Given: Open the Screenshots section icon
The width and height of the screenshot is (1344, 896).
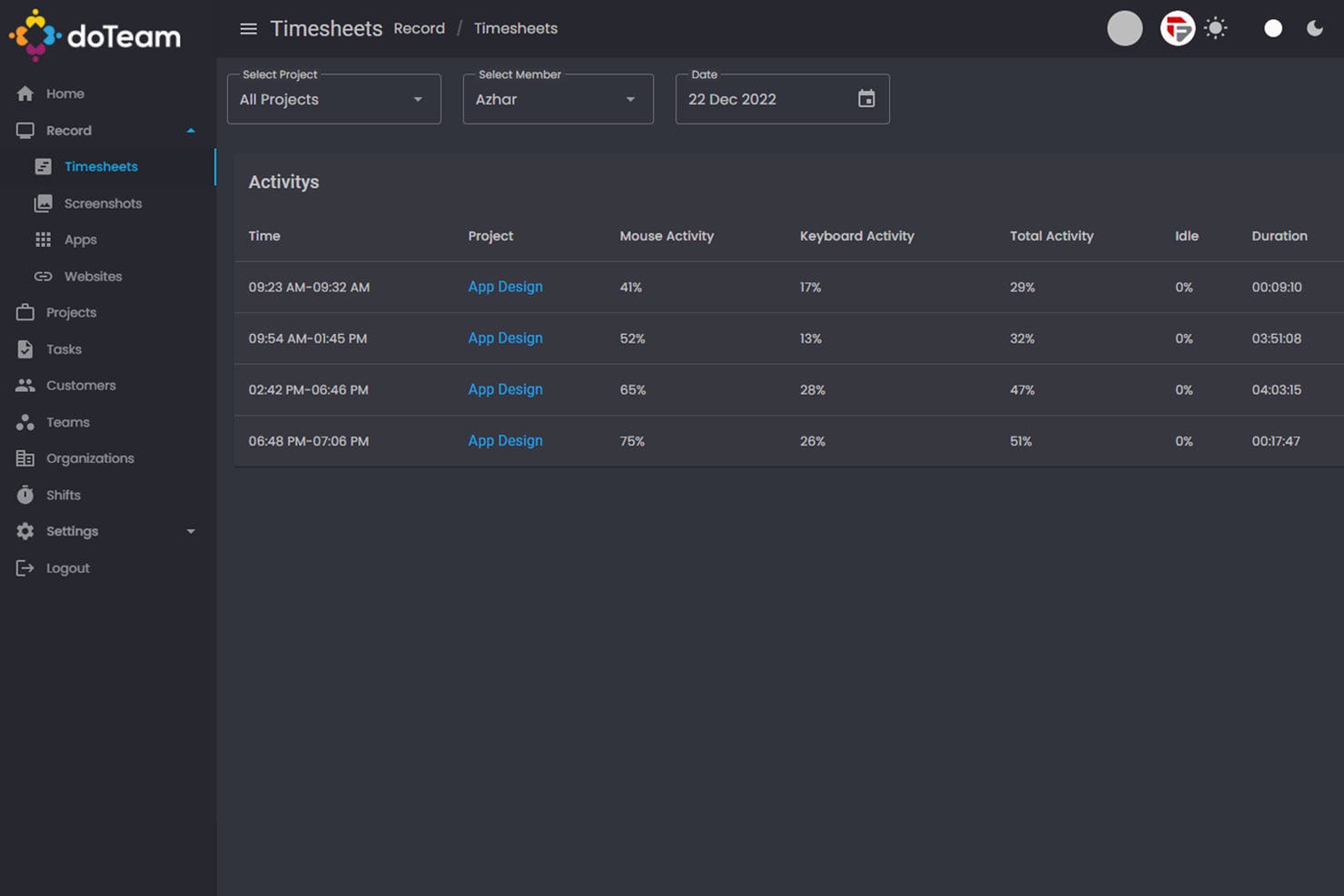Looking at the screenshot, I should pyautogui.click(x=43, y=202).
